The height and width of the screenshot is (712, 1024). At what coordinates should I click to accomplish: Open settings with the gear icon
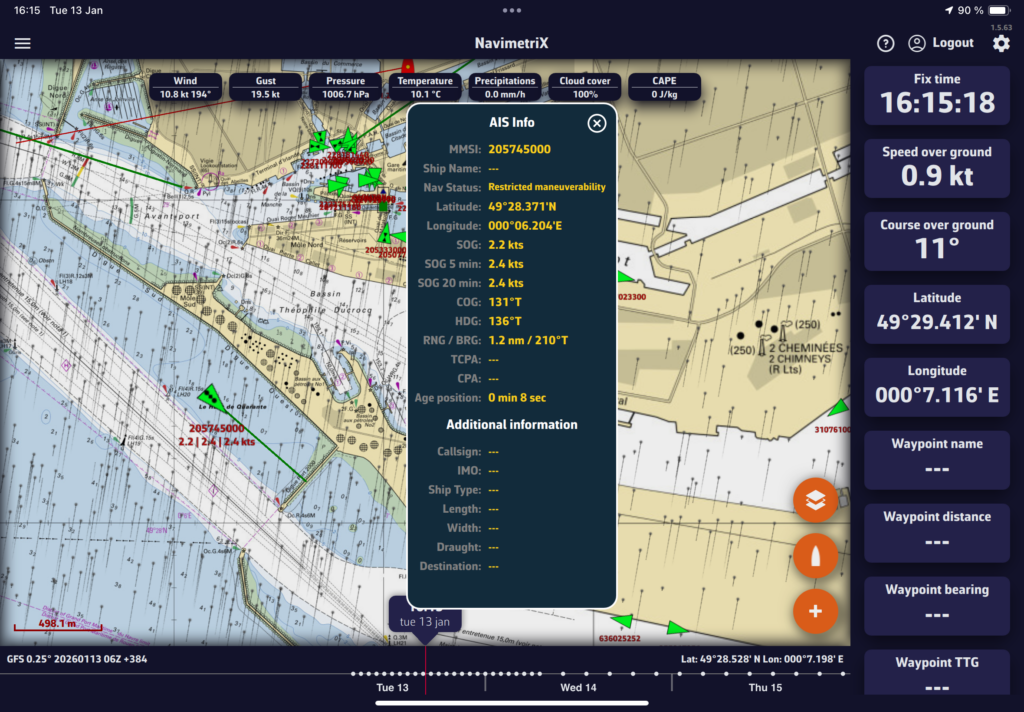pyautogui.click(x=1001, y=44)
